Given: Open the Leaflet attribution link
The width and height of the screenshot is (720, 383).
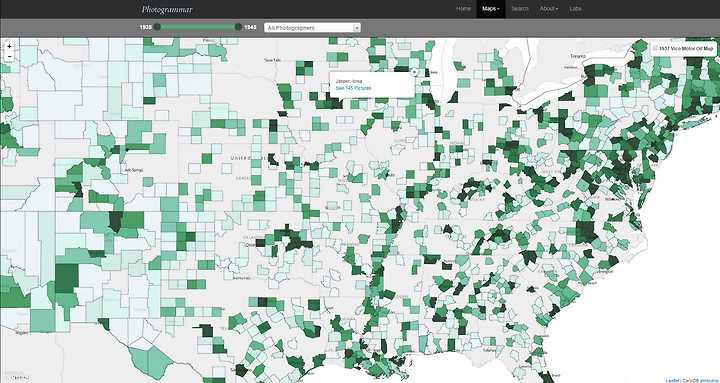Looking at the screenshot, I should (x=672, y=380).
